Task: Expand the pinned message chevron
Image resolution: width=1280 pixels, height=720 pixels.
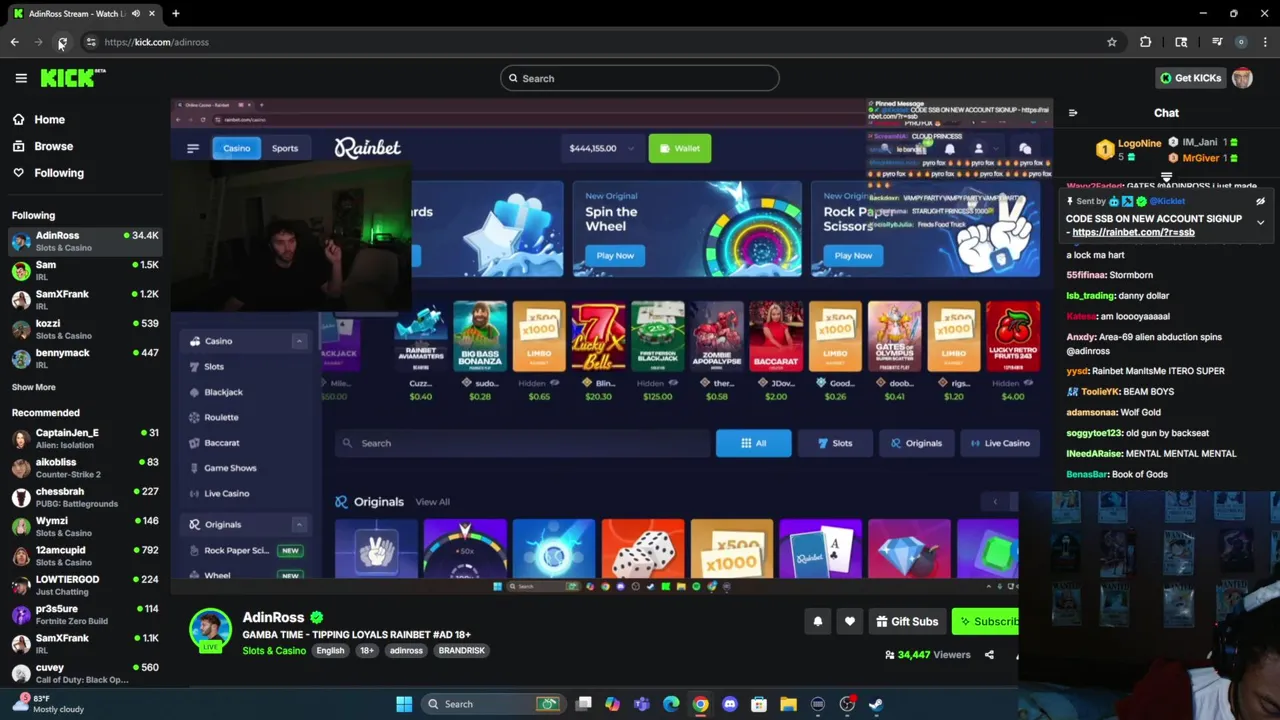Action: 1260,222
